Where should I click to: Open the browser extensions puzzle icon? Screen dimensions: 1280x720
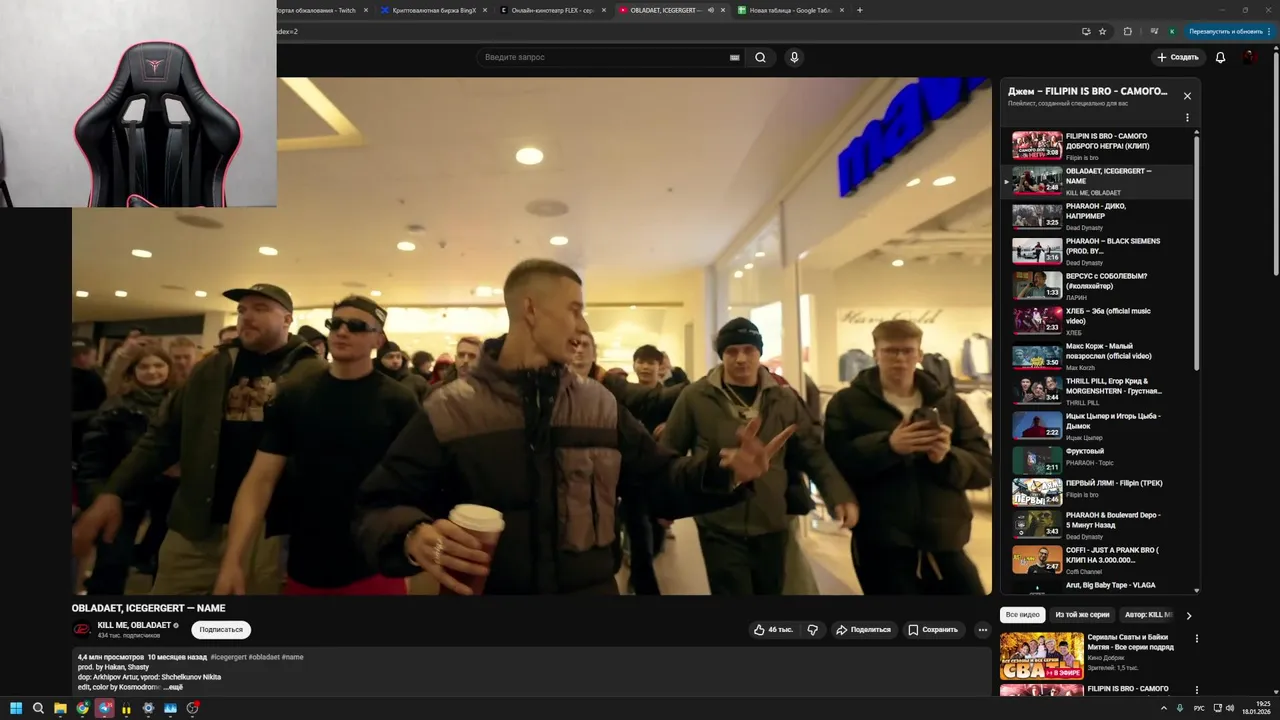[1128, 31]
